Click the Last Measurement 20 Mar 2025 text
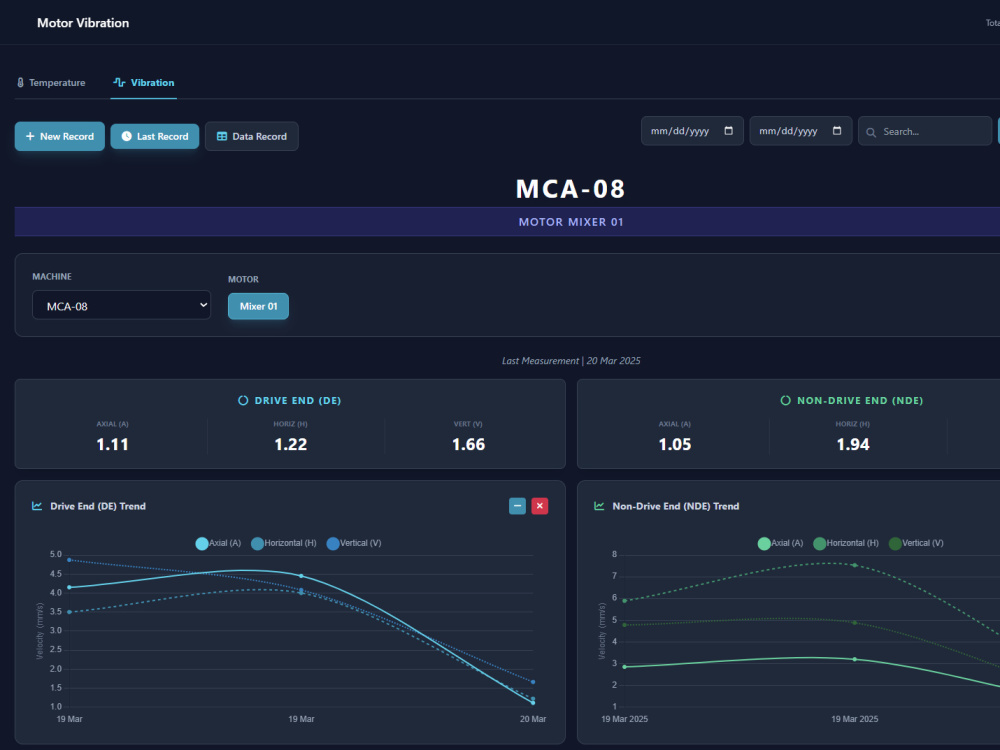Image resolution: width=1000 pixels, height=750 pixels. point(571,361)
